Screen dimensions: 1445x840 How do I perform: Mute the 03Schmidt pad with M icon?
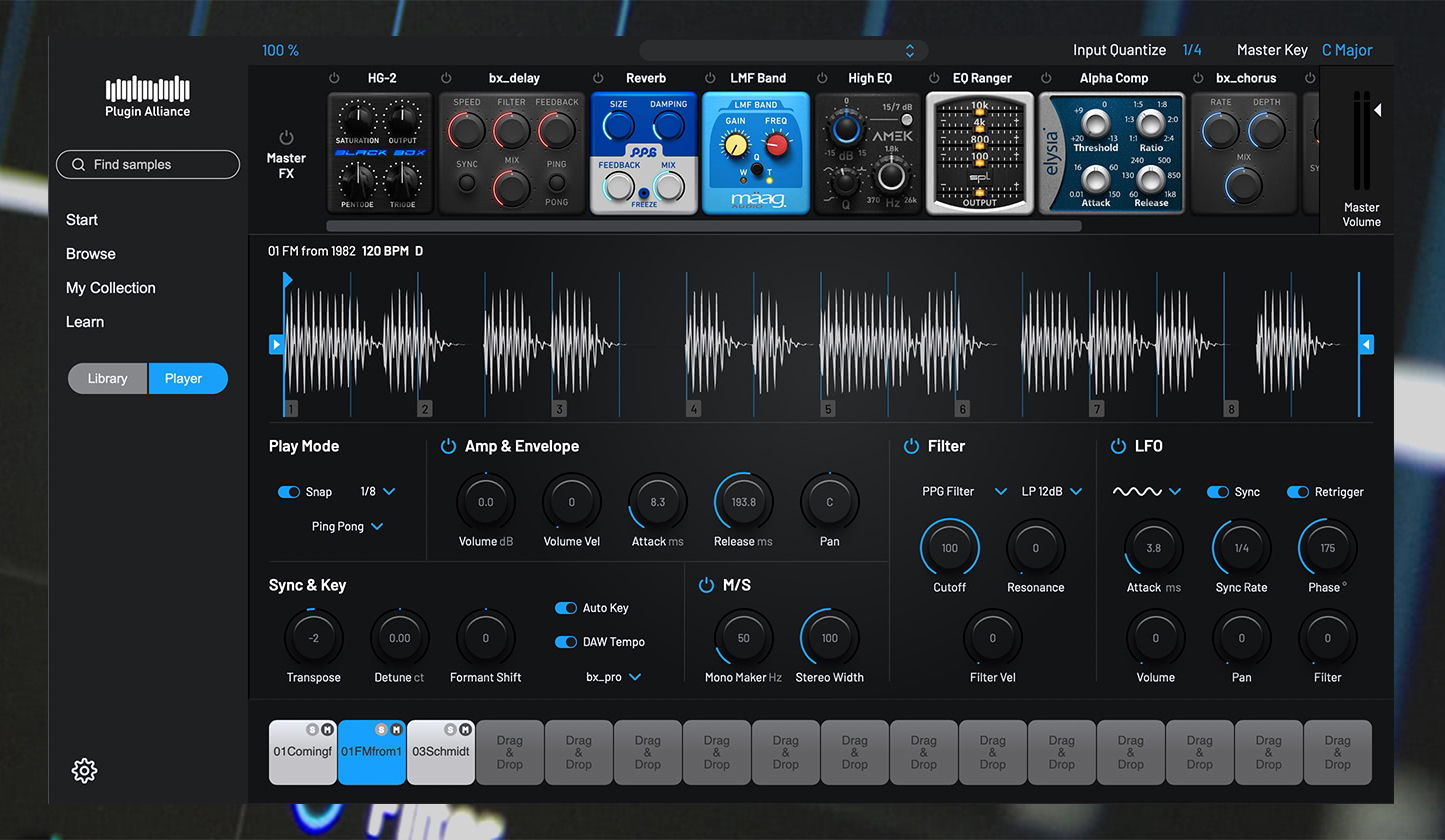464,730
